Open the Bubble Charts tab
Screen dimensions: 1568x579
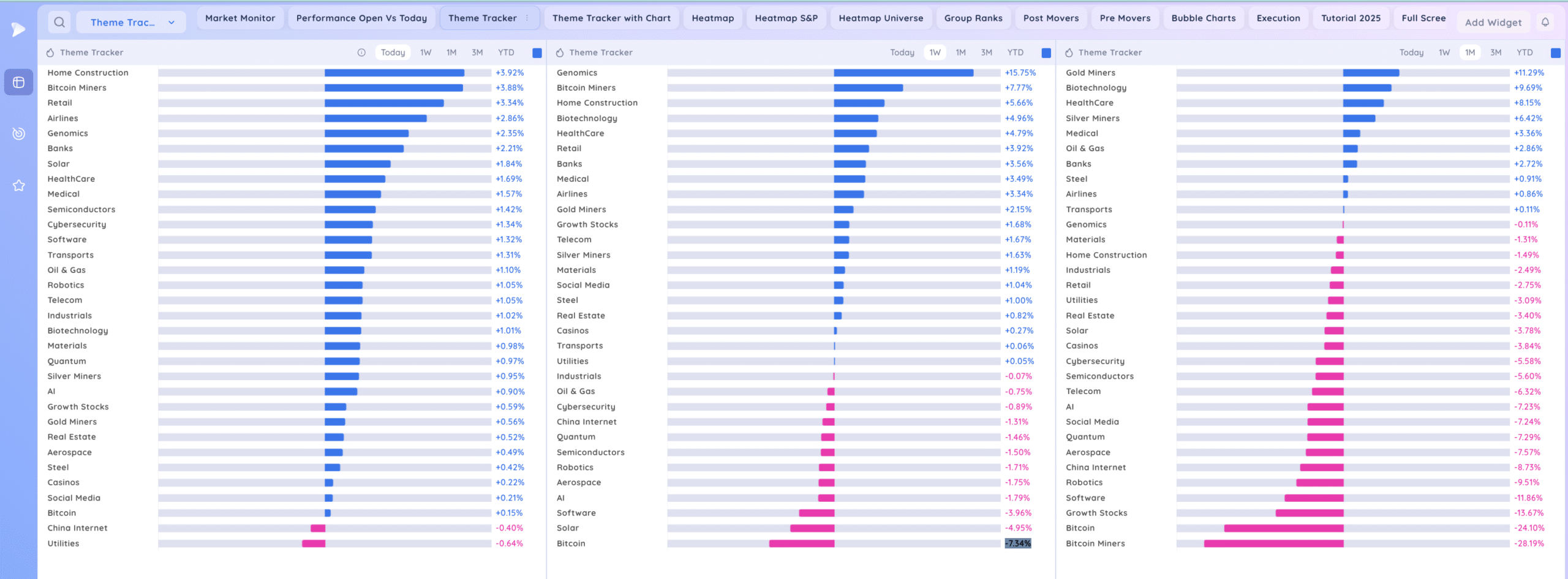(1203, 18)
